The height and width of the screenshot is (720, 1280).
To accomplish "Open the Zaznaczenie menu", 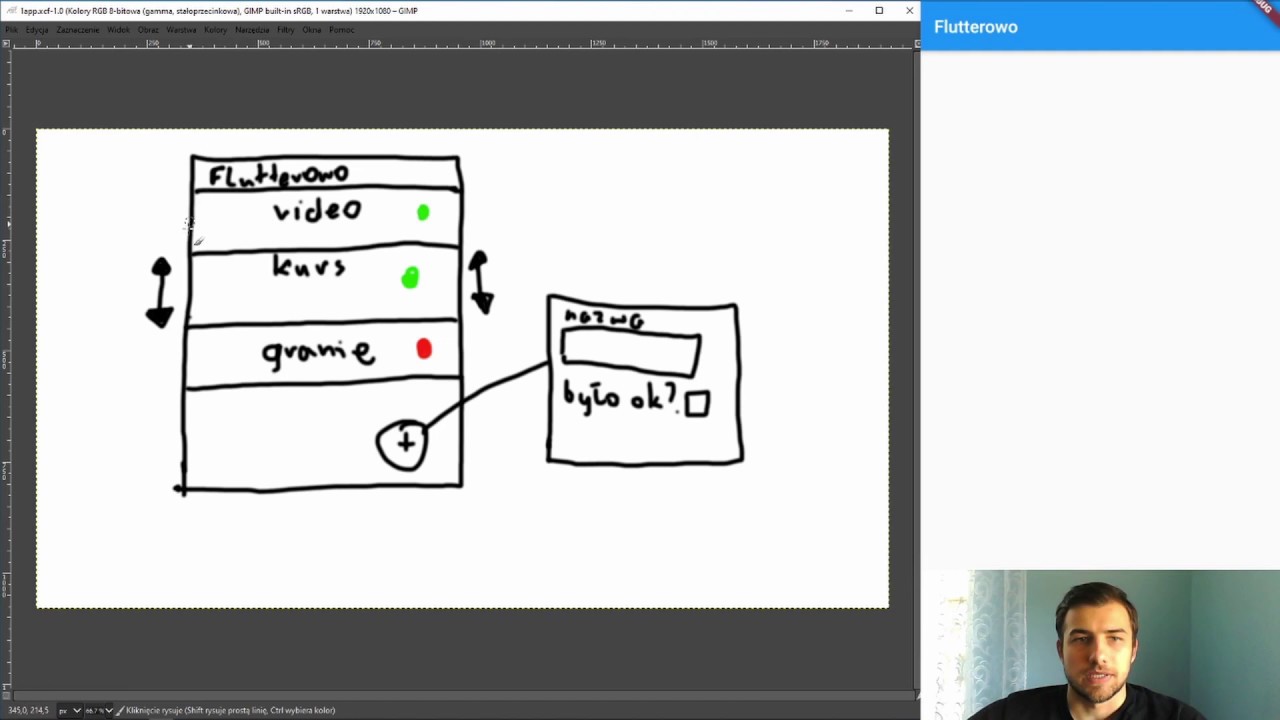I will coord(78,30).
